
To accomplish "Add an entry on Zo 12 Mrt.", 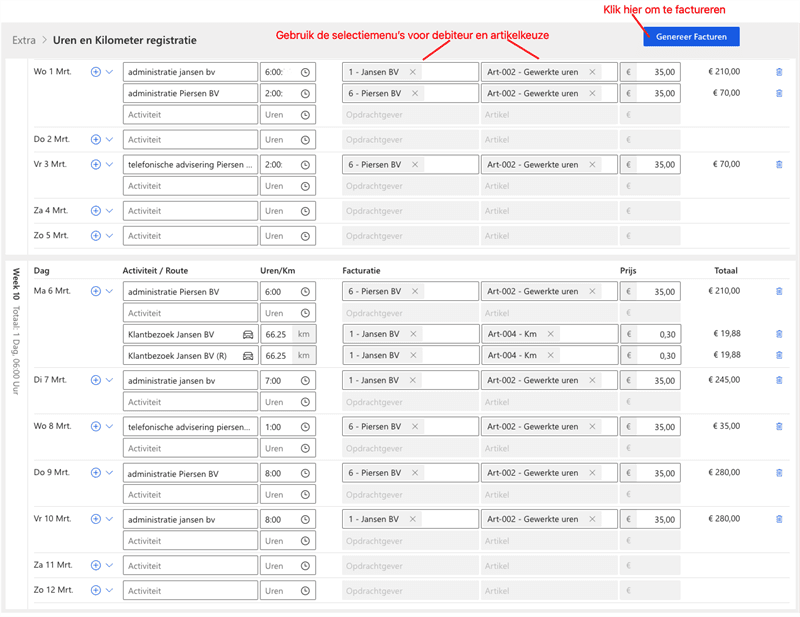I will coord(95,590).
